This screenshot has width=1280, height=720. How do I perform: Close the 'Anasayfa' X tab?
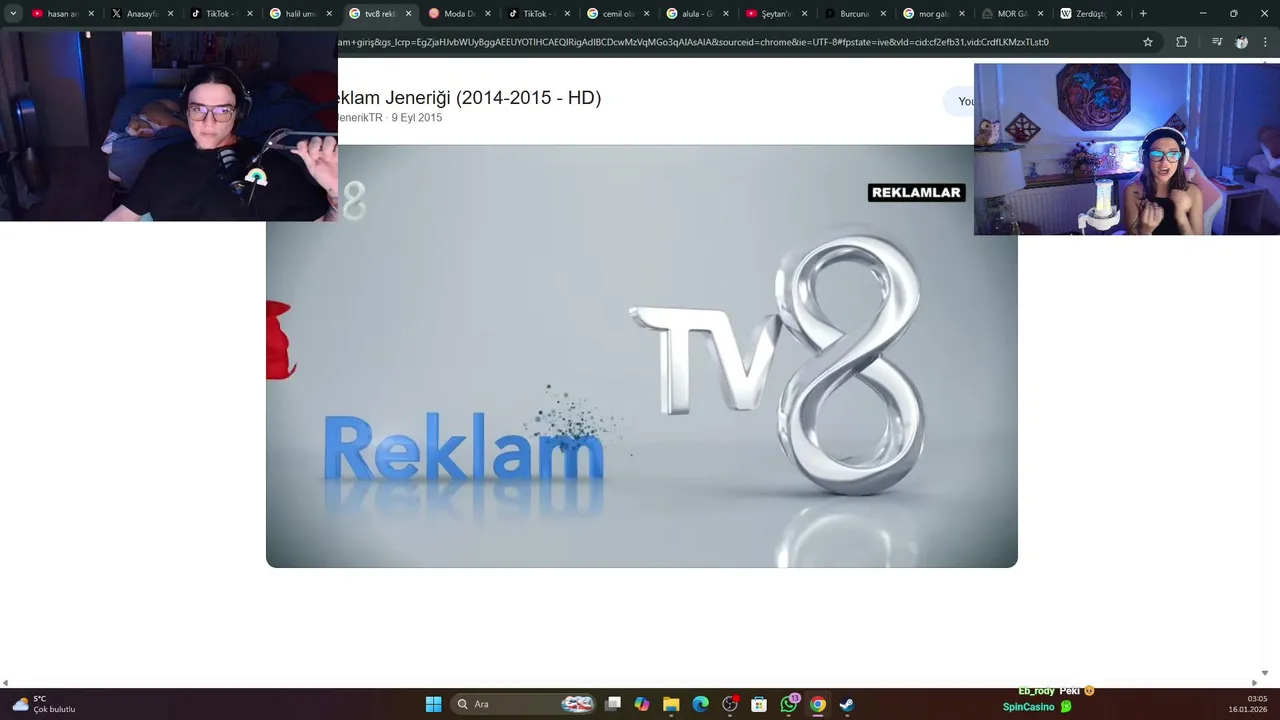coord(170,14)
